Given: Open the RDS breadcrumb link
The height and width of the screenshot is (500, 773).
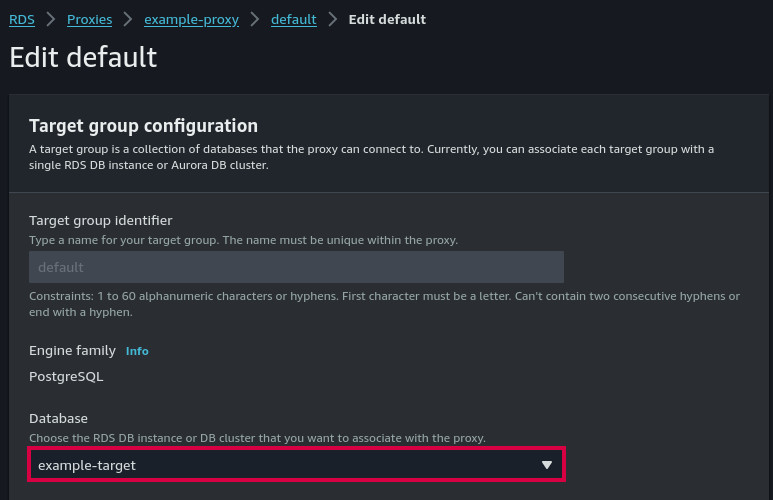Looking at the screenshot, I should tap(22, 19).
